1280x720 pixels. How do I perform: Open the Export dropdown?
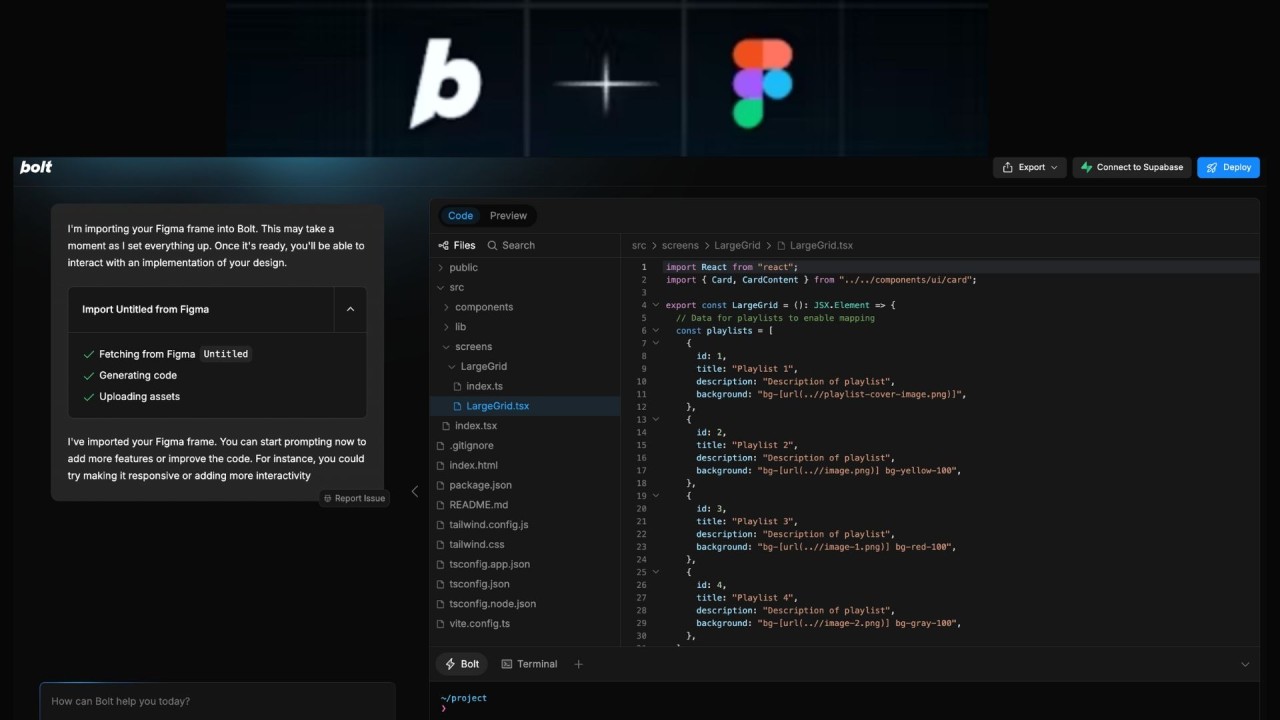click(x=1029, y=167)
